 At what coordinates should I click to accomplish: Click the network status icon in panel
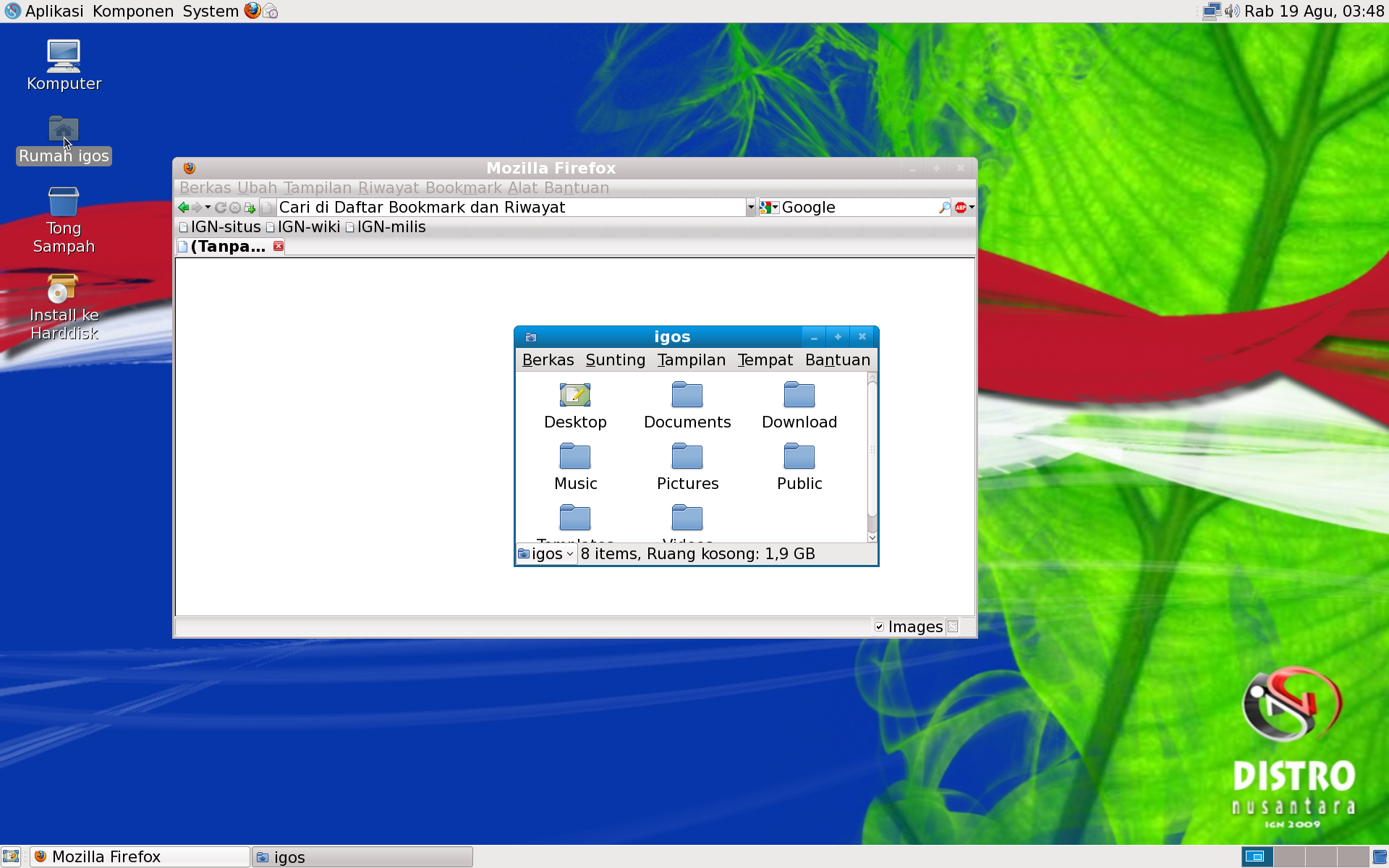tap(1212, 11)
